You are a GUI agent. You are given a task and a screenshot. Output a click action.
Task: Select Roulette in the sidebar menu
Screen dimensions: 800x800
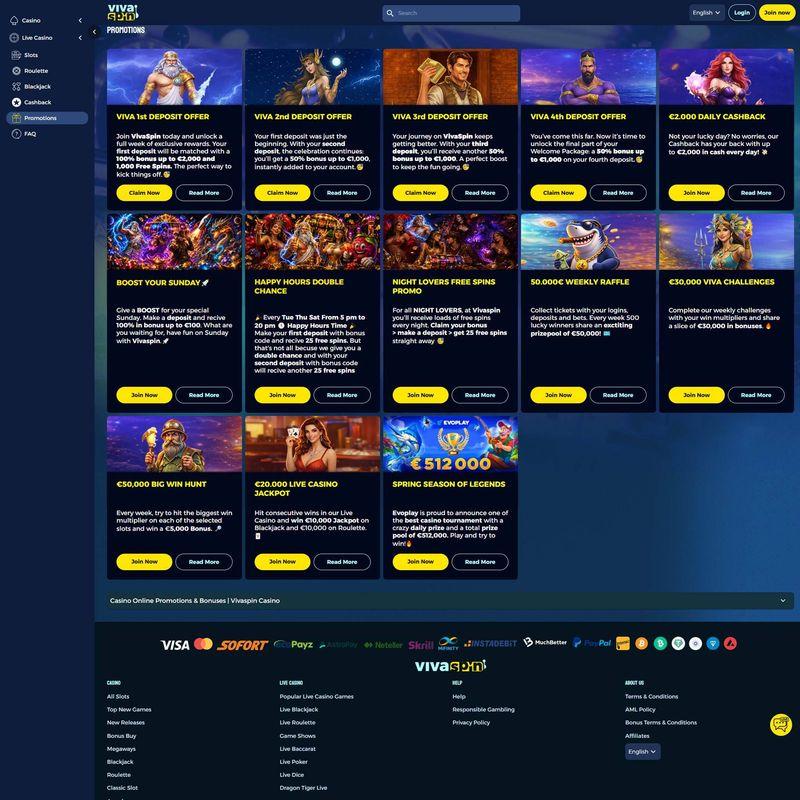[36, 71]
